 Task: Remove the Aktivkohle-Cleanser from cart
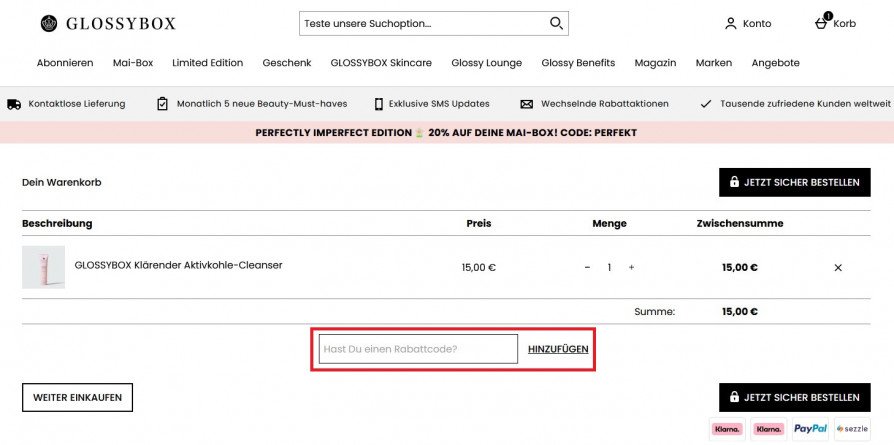tap(838, 268)
